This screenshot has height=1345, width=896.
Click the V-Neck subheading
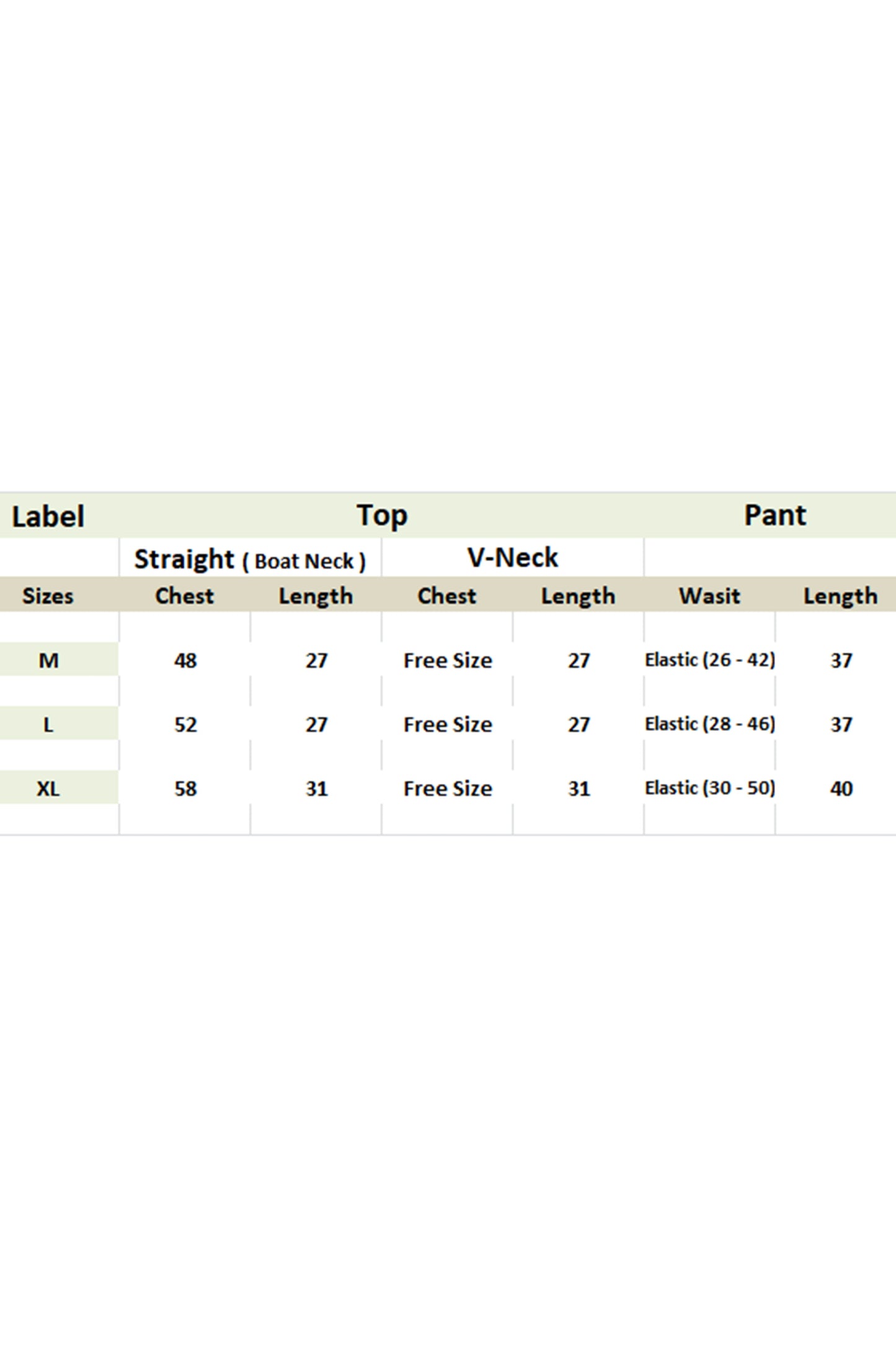tap(512, 558)
